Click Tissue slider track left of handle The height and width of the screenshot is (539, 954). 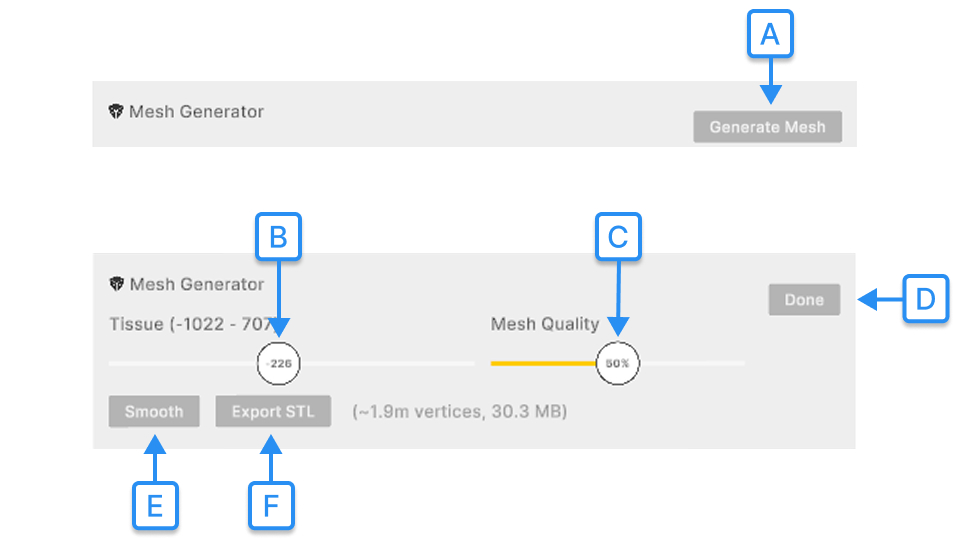click(180, 363)
